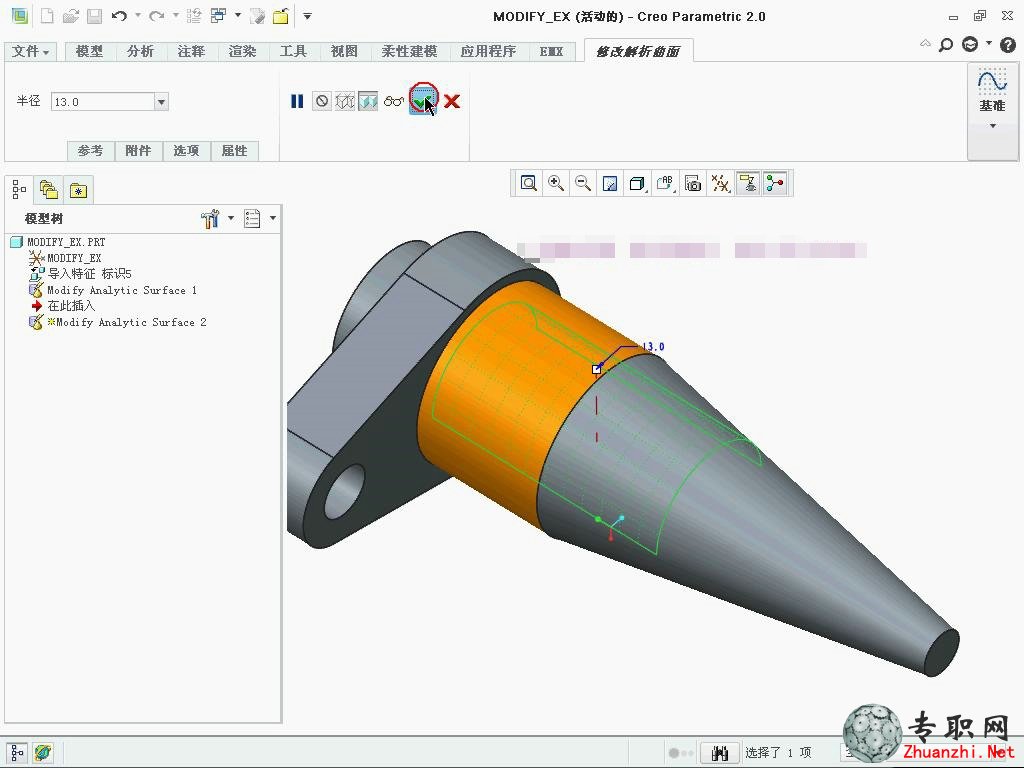The width and height of the screenshot is (1024, 768).
Task: Switch to the 工具 ribbon tab
Action: pyautogui.click(x=293, y=51)
